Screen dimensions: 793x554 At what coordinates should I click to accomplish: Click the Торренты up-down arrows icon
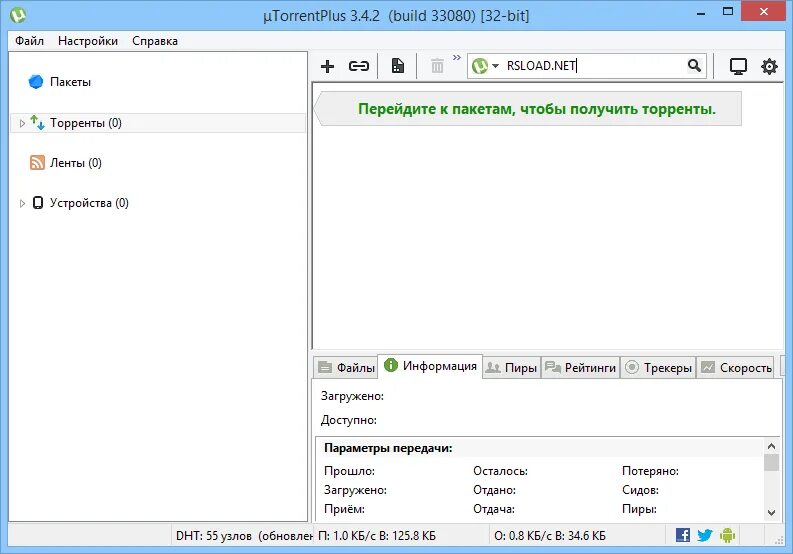(x=37, y=122)
